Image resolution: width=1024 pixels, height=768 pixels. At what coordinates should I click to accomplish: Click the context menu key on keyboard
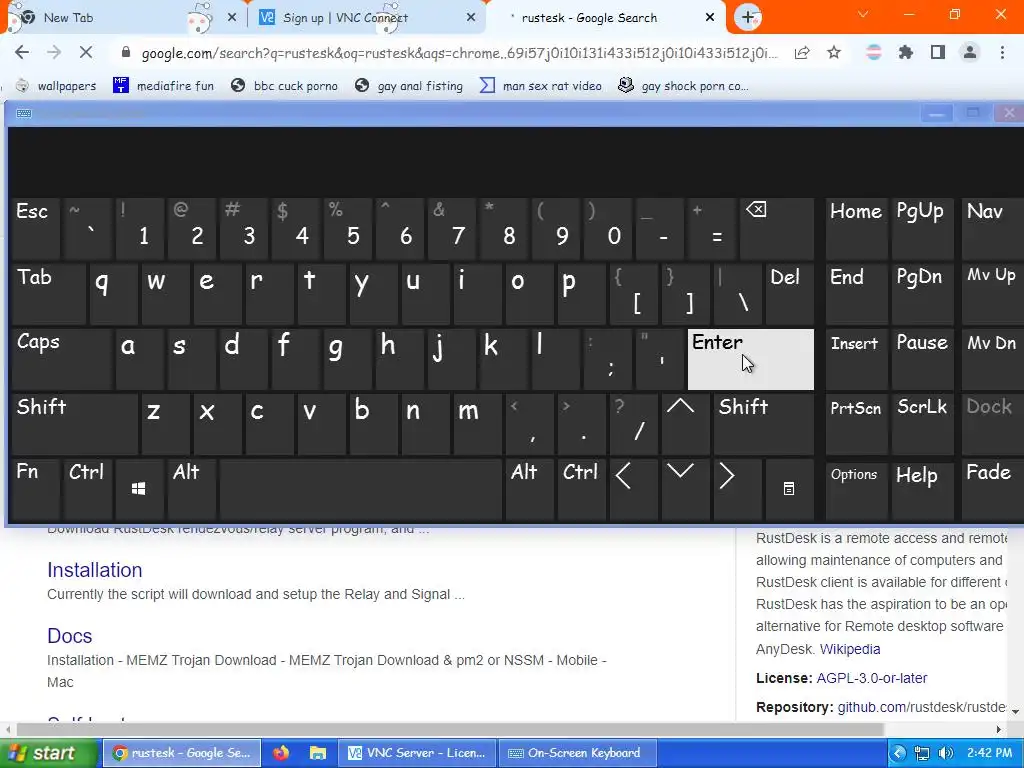(x=789, y=489)
